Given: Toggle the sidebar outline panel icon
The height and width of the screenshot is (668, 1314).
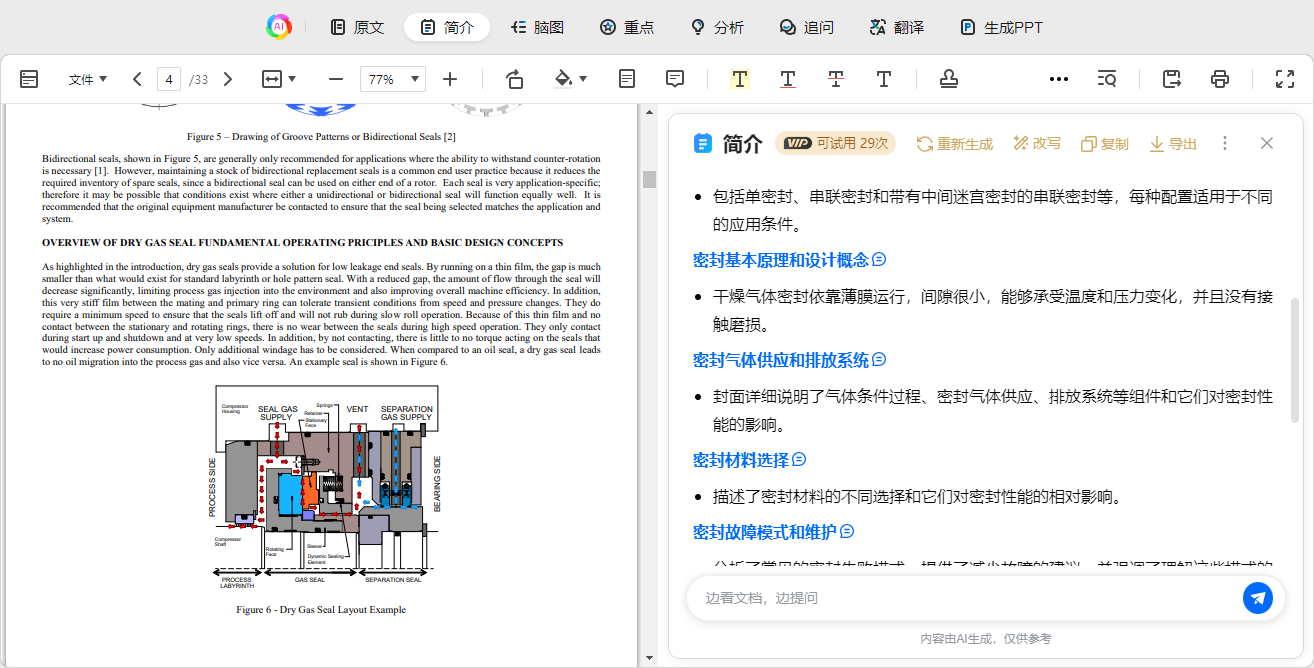Looking at the screenshot, I should pyautogui.click(x=29, y=79).
